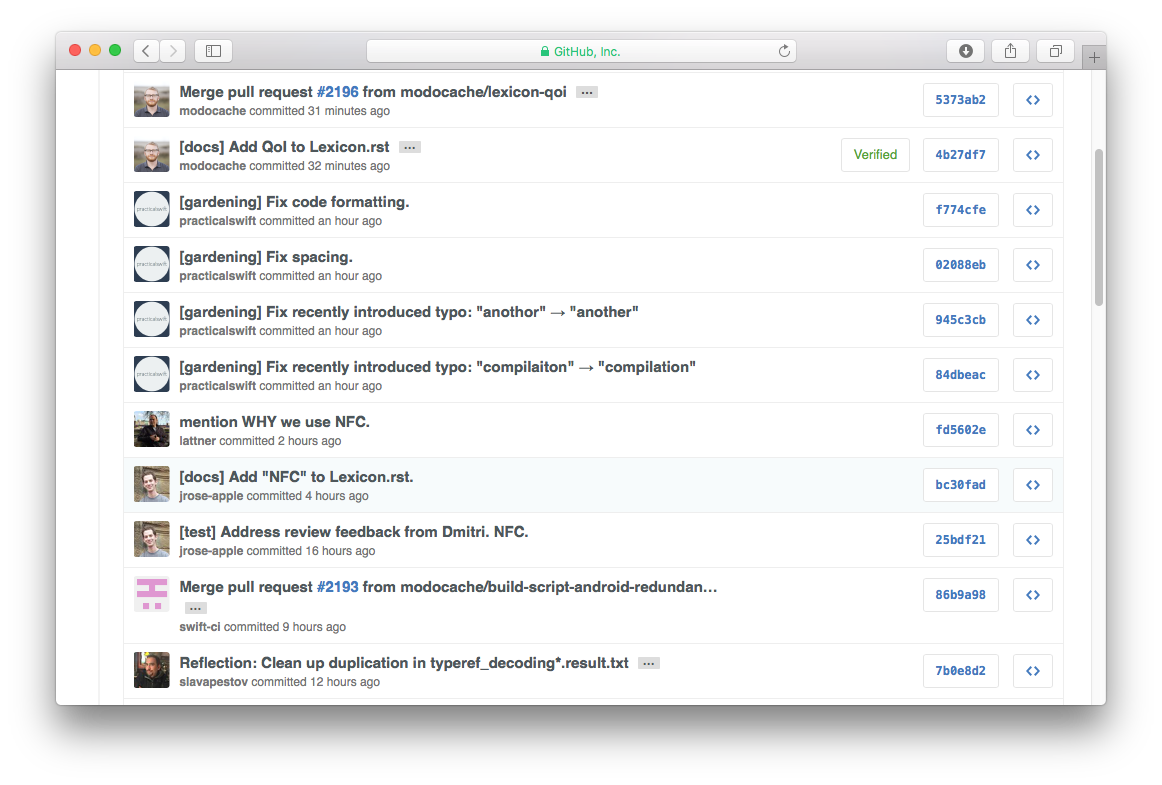Go back using Safari's back arrow
1162x785 pixels.
pos(146,50)
